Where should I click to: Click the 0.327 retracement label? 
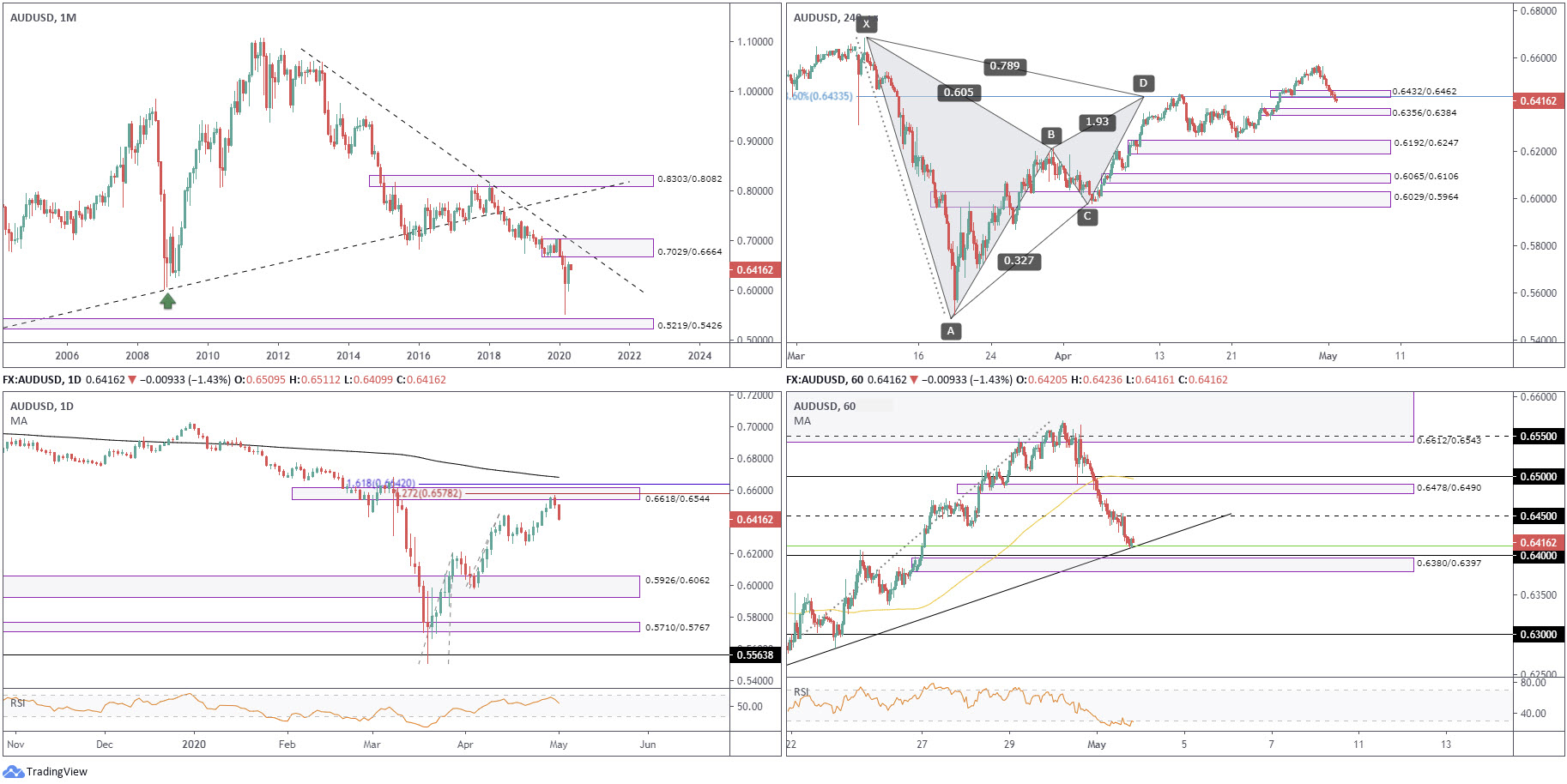coord(1017,262)
